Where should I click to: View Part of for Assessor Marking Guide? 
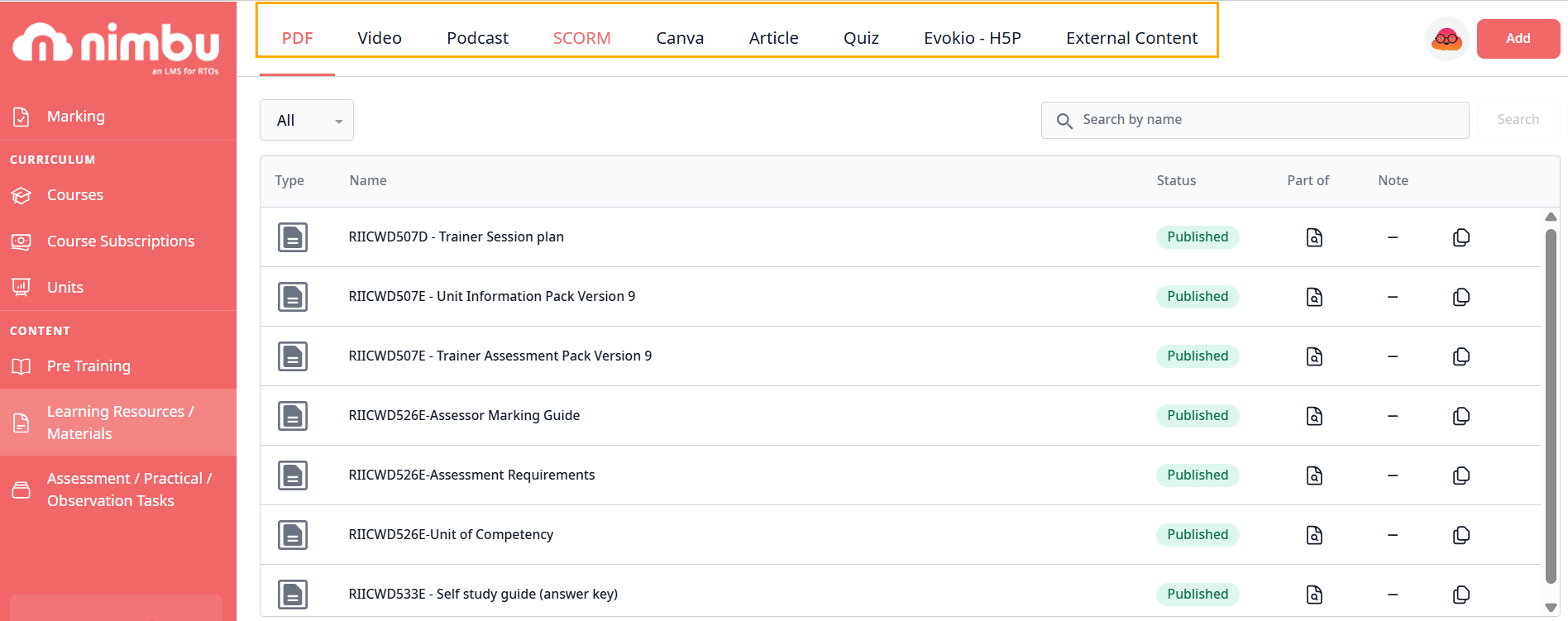coord(1314,416)
